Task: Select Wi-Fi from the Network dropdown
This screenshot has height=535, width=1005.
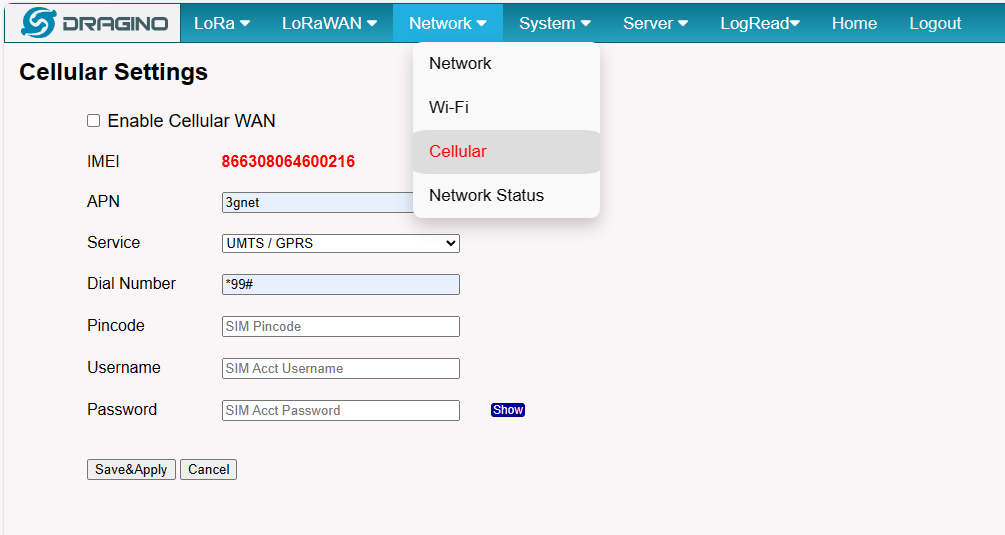Action: point(506,107)
